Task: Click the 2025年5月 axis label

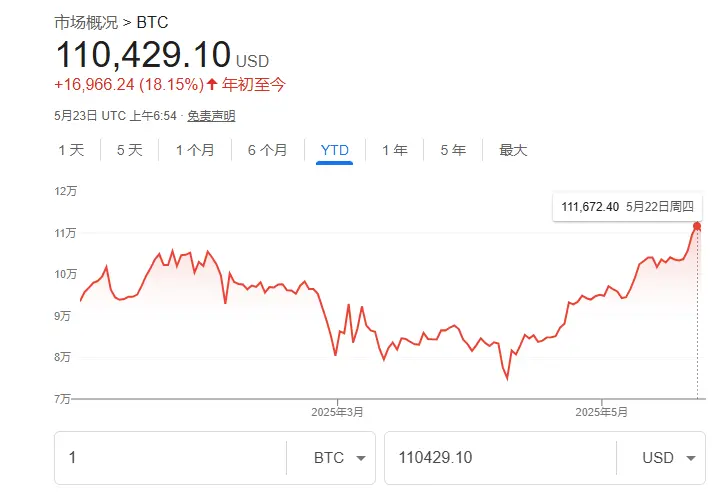Action: coord(604,412)
